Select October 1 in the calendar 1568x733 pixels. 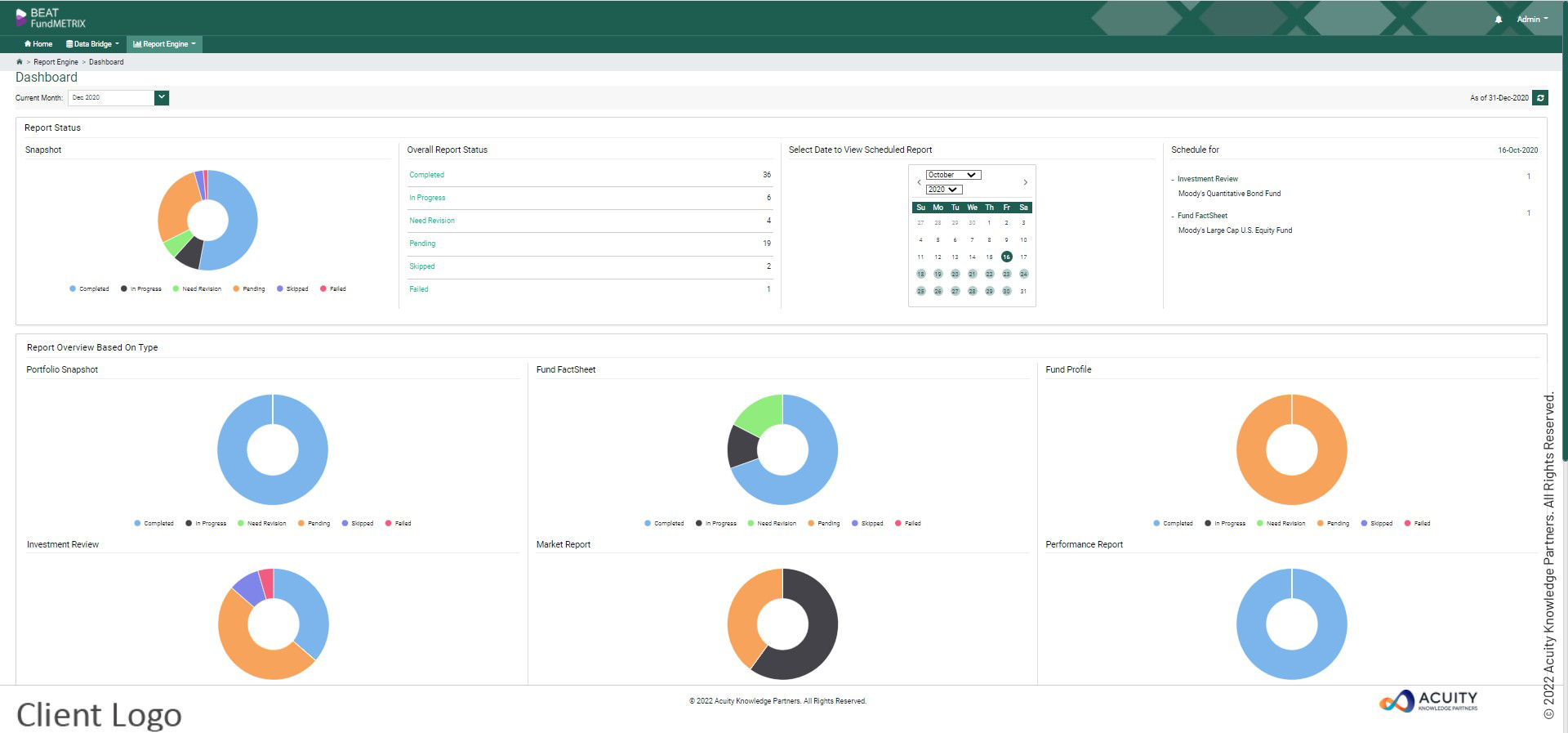tap(989, 222)
